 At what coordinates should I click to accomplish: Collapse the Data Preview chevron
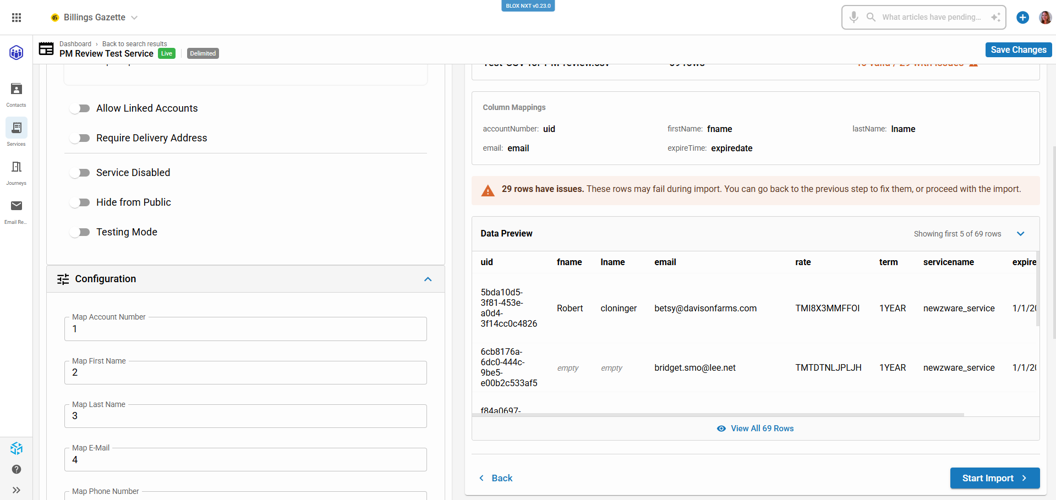pyautogui.click(x=1020, y=234)
